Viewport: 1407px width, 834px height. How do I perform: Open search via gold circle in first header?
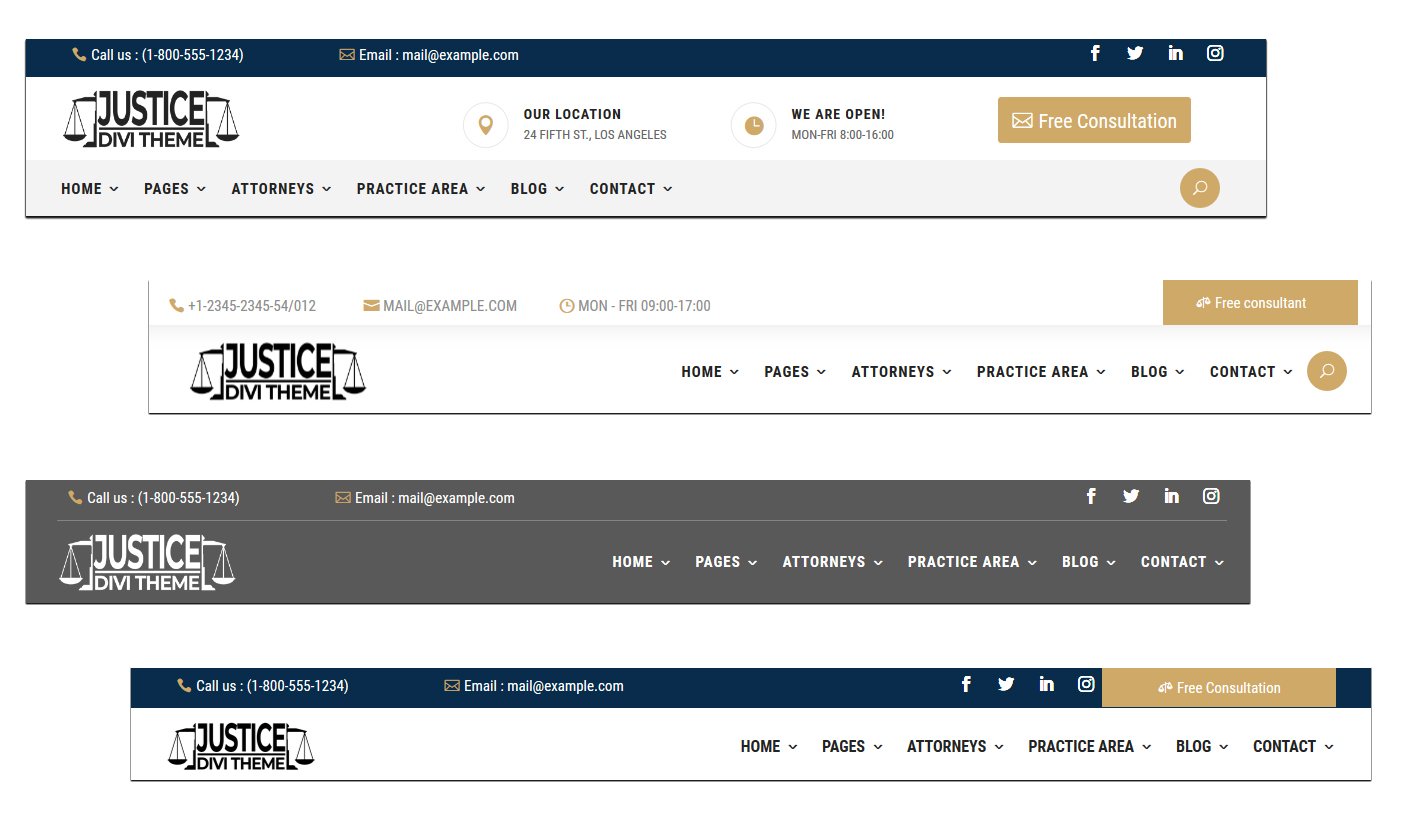(1200, 188)
